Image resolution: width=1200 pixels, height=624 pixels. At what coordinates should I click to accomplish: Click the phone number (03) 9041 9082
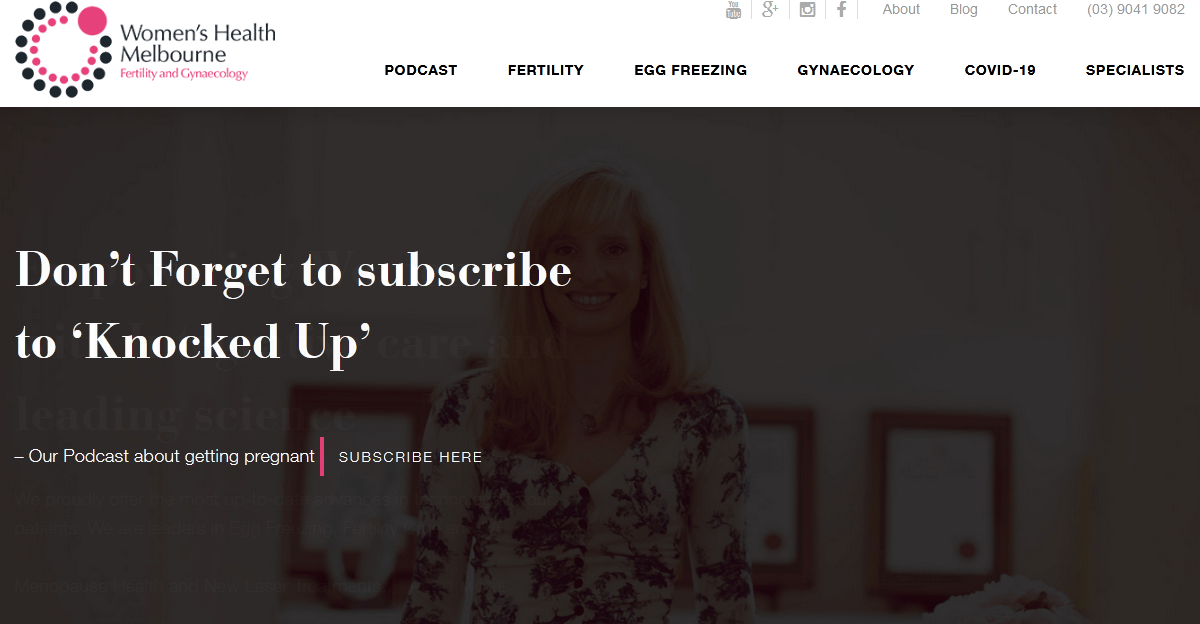(x=1136, y=9)
